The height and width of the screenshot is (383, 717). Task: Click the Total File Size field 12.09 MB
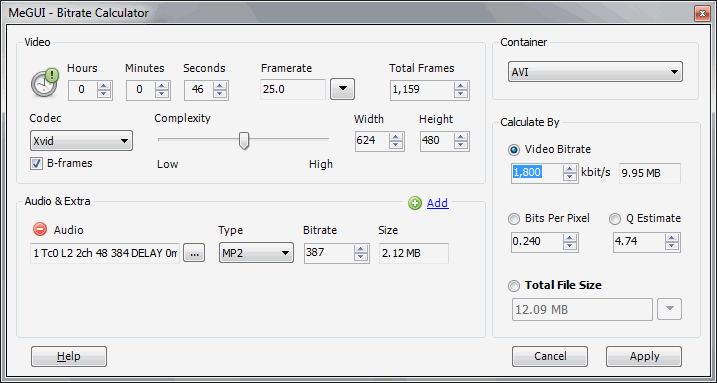(x=582, y=309)
